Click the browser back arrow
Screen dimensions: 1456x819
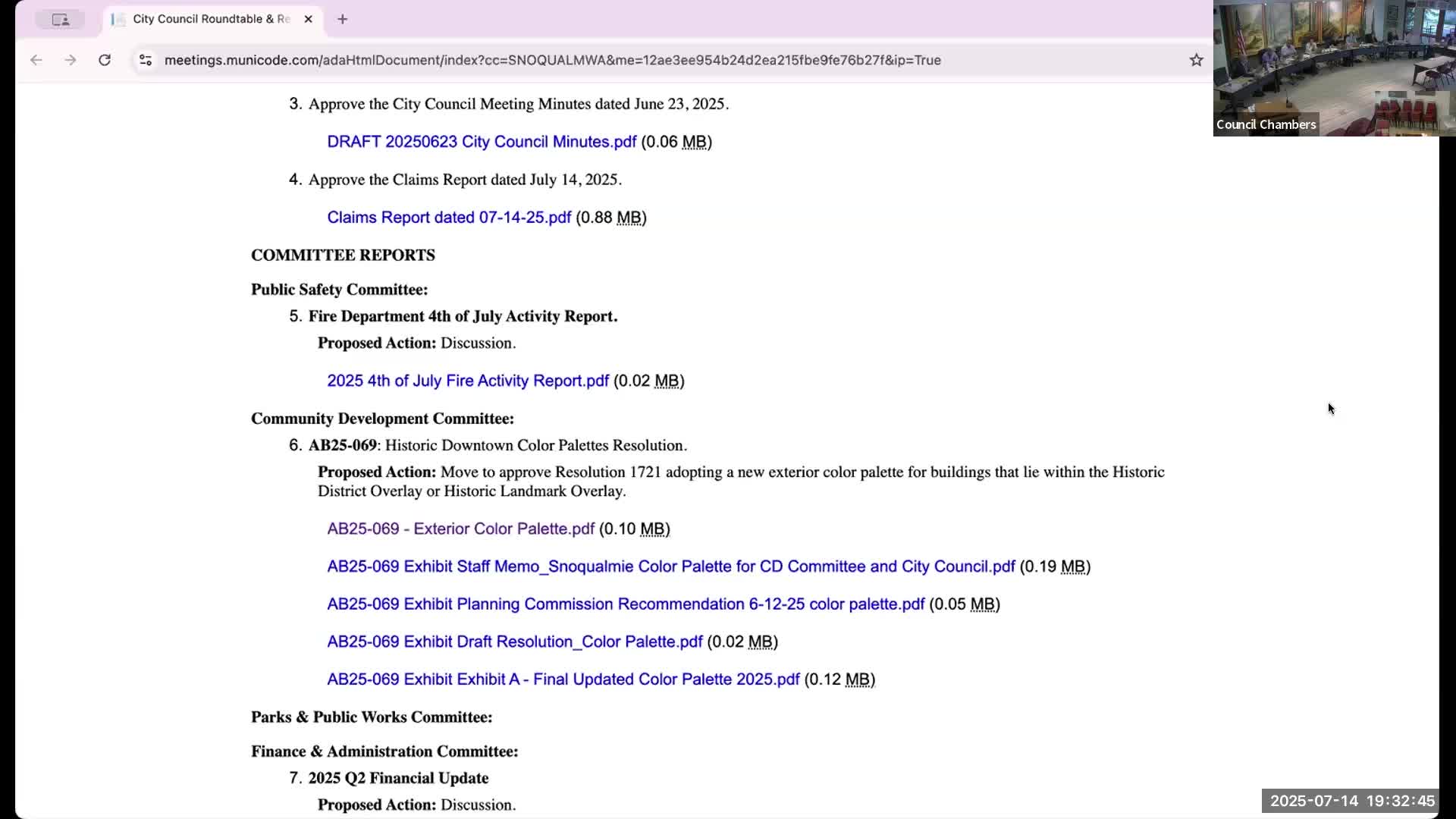pyautogui.click(x=36, y=60)
